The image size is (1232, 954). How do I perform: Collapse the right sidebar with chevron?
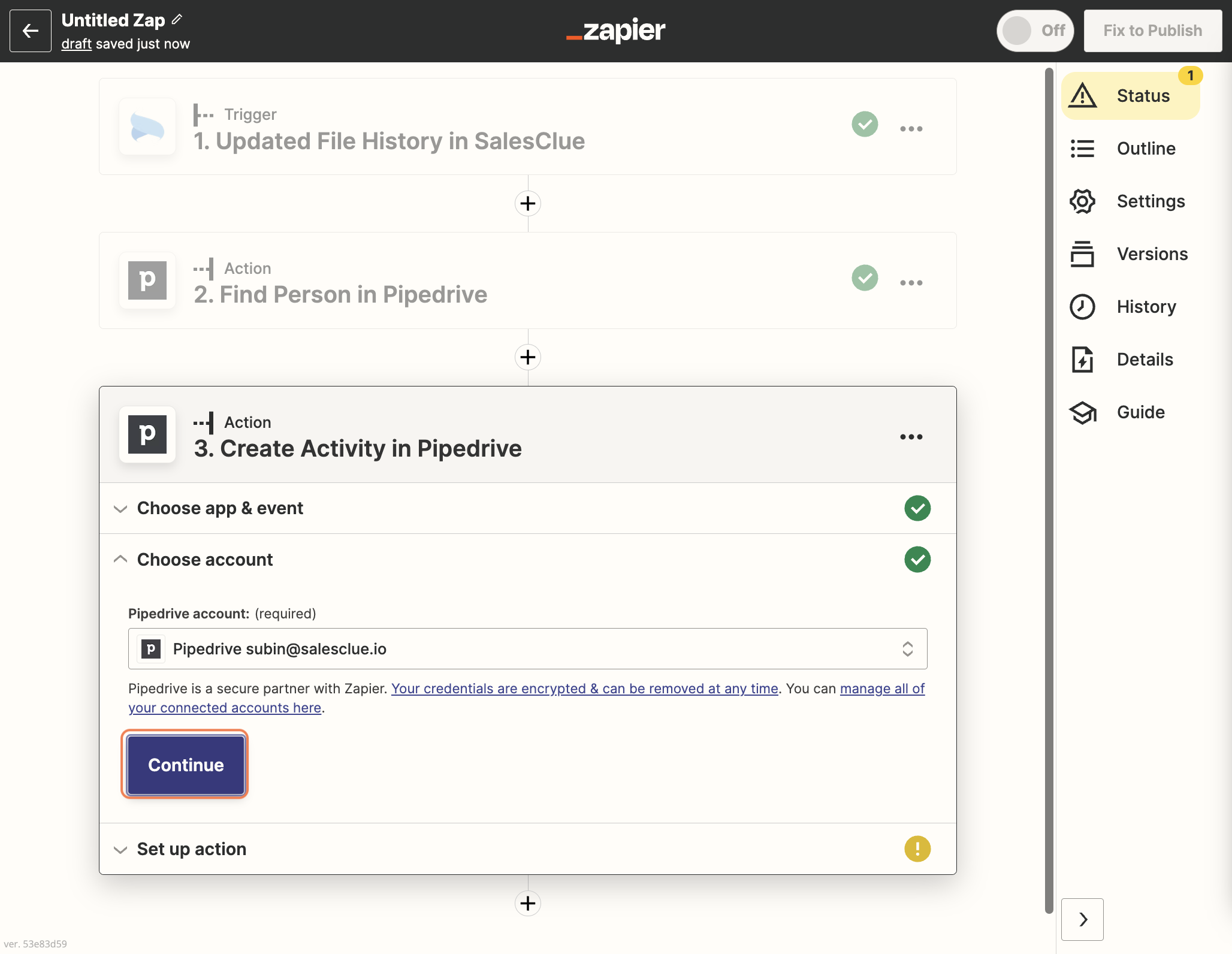pos(1082,919)
